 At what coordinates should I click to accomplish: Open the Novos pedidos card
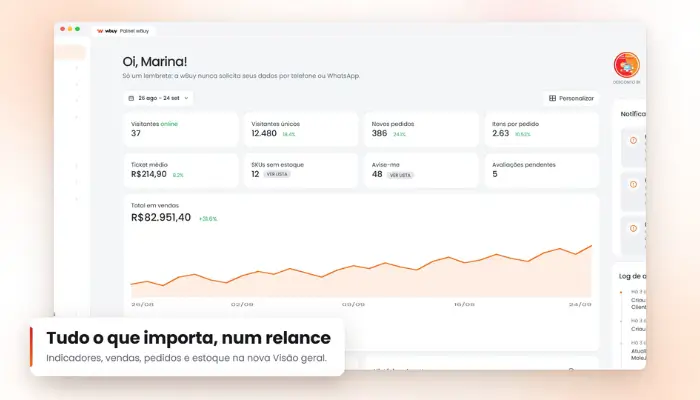421,129
